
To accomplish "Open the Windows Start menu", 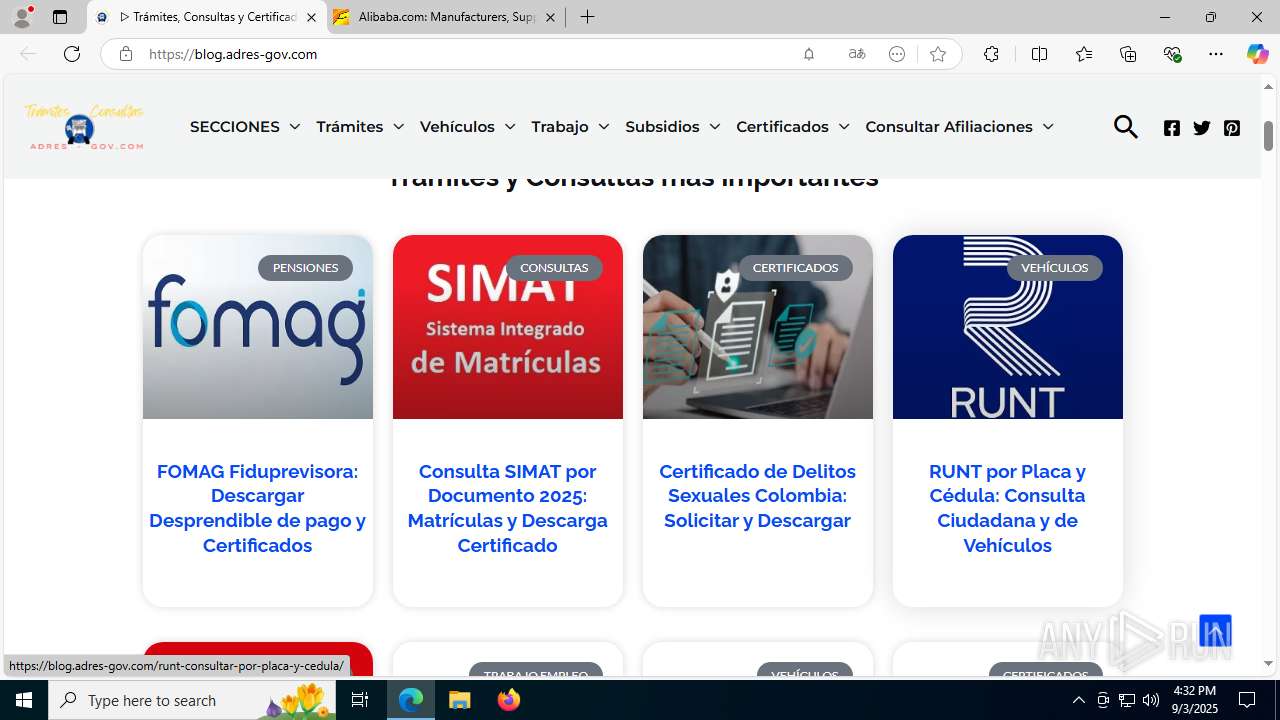I will [24, 700].
